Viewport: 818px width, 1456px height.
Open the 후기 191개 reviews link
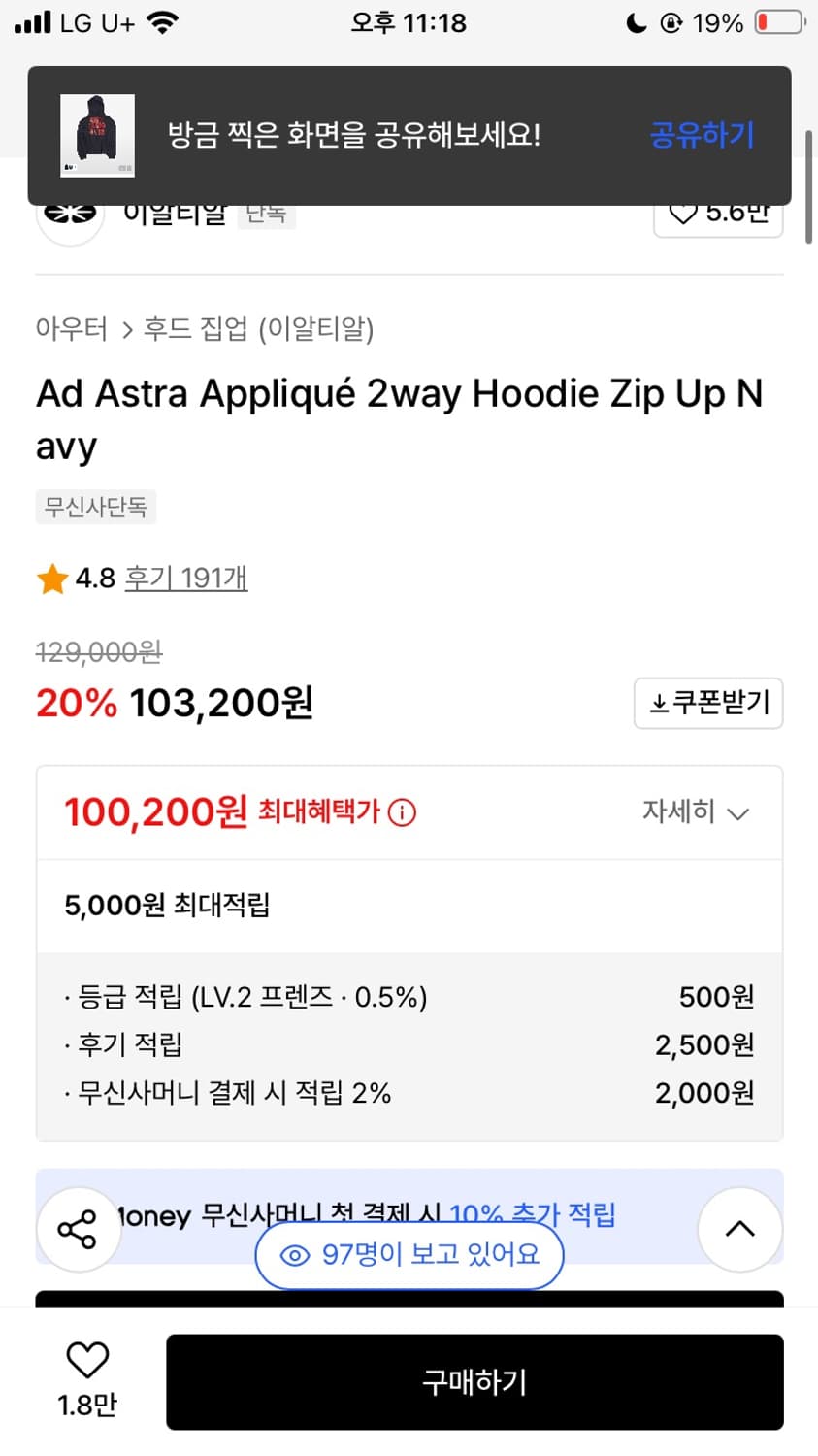186,579
